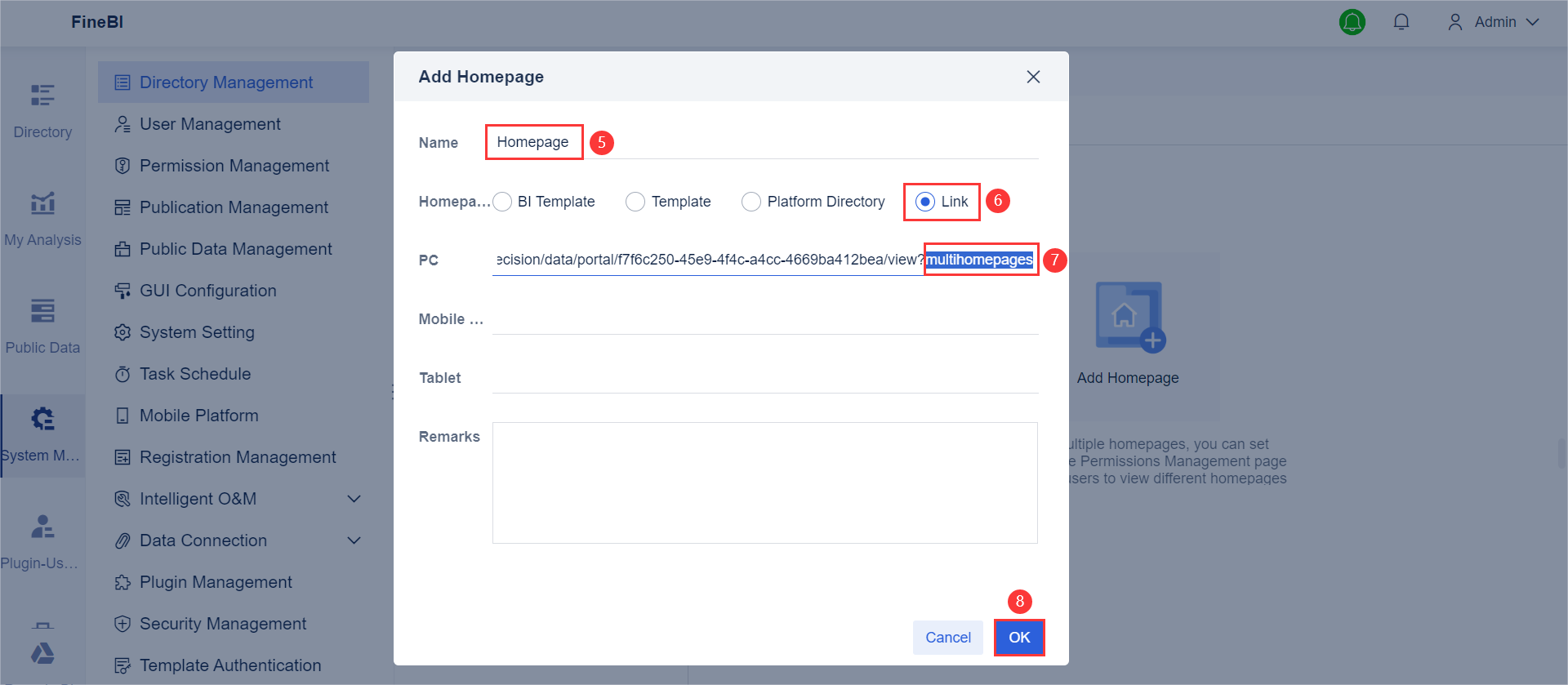Image resolution: width=1568 pixels, height=685 pixels.
Task: Open Template Authentication menu item
Action: pyautogui.click(x=234, y=665)
